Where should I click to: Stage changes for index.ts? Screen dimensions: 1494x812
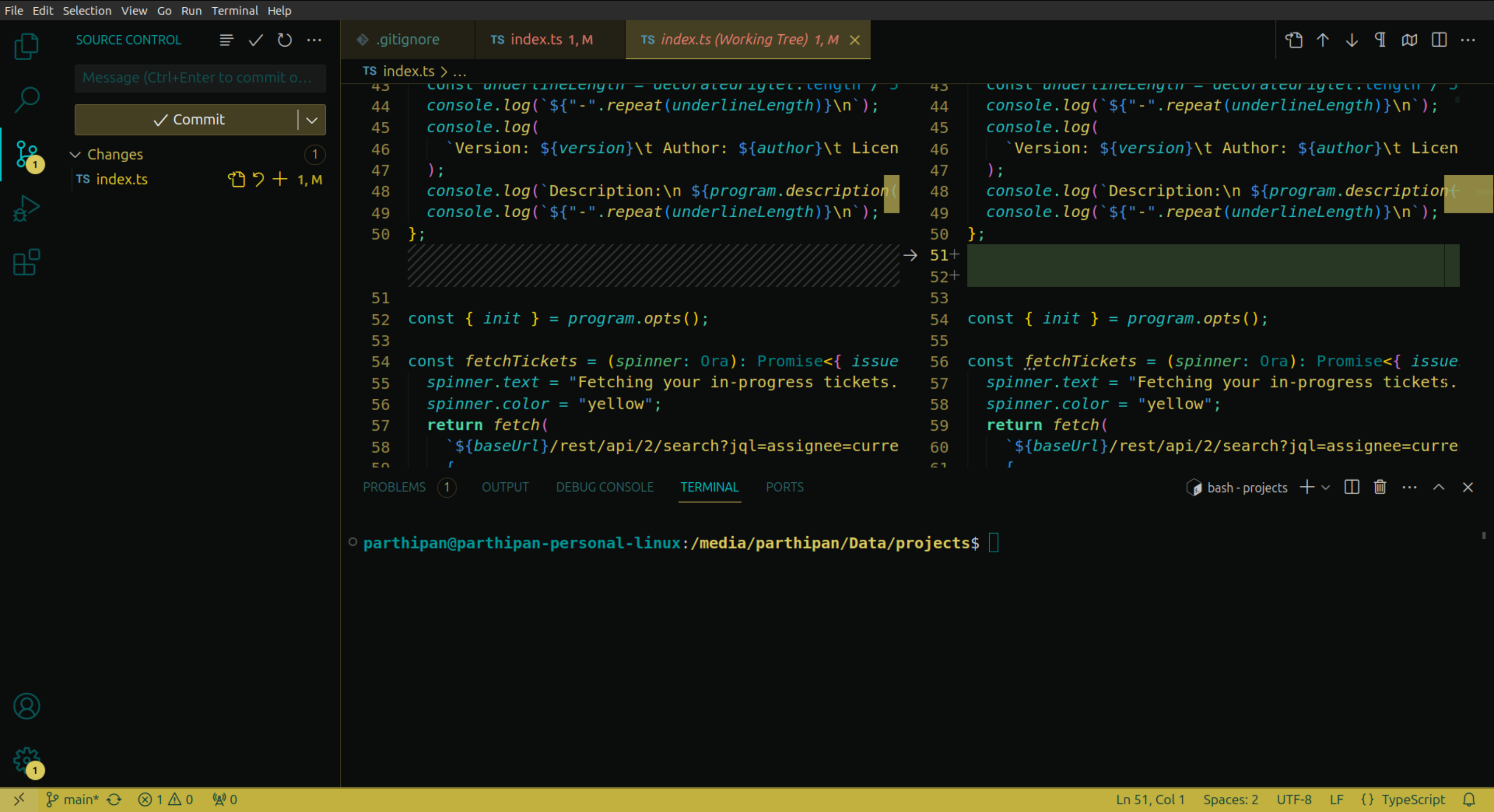point(280,180)
